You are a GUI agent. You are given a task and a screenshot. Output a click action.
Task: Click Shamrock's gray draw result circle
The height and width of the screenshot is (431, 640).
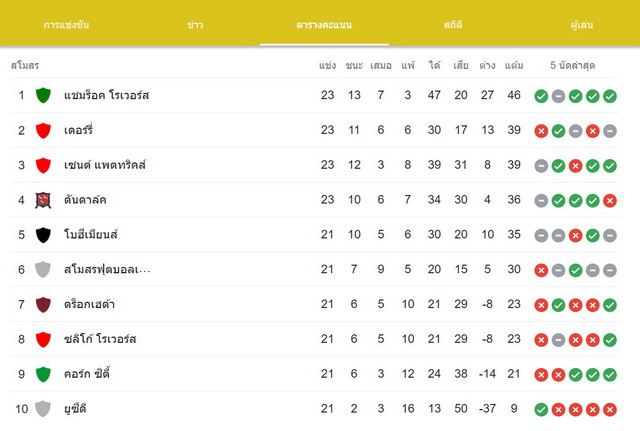tap(558, 96)
